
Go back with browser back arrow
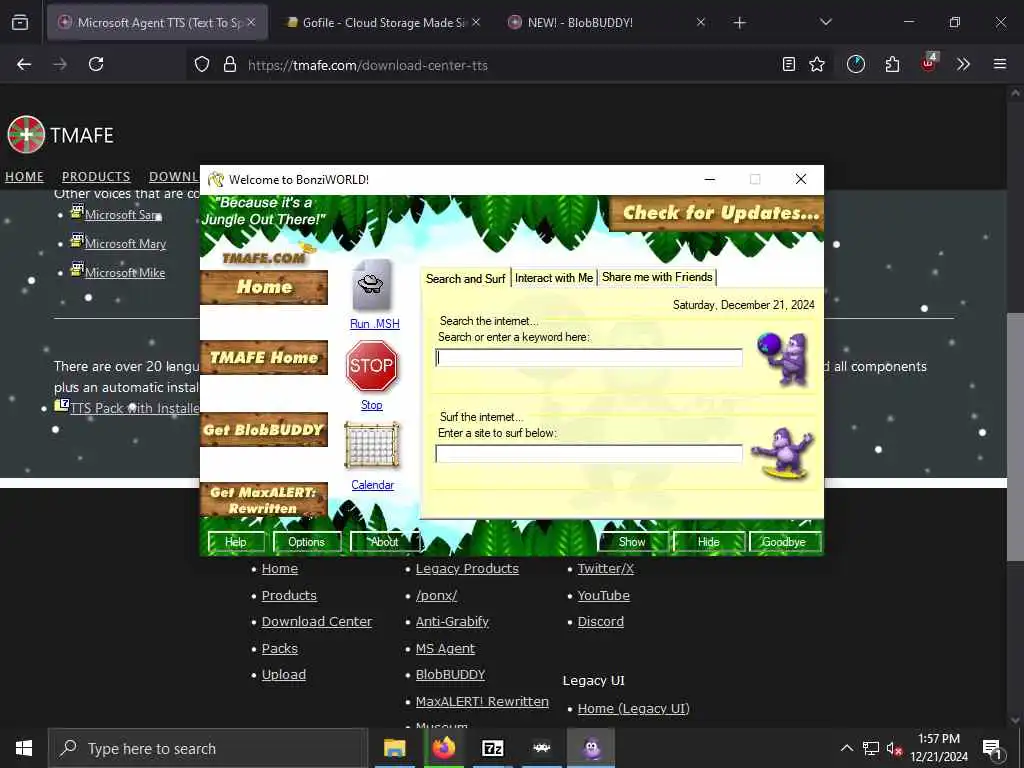click(24, 65)
